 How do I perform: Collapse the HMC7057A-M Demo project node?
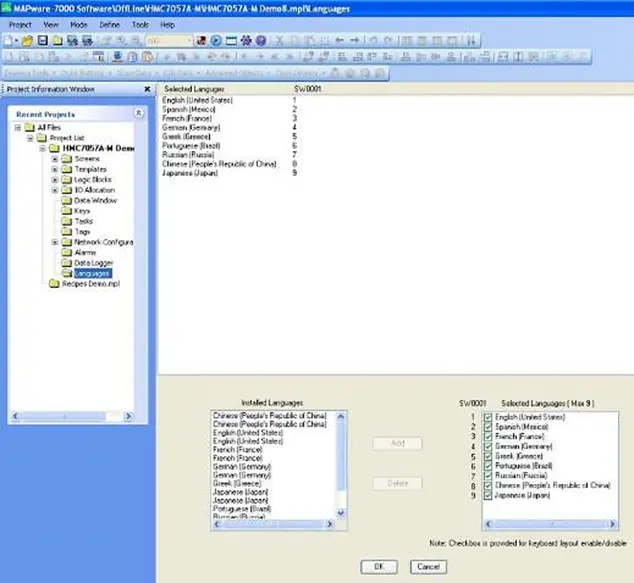tap(42, 149)
